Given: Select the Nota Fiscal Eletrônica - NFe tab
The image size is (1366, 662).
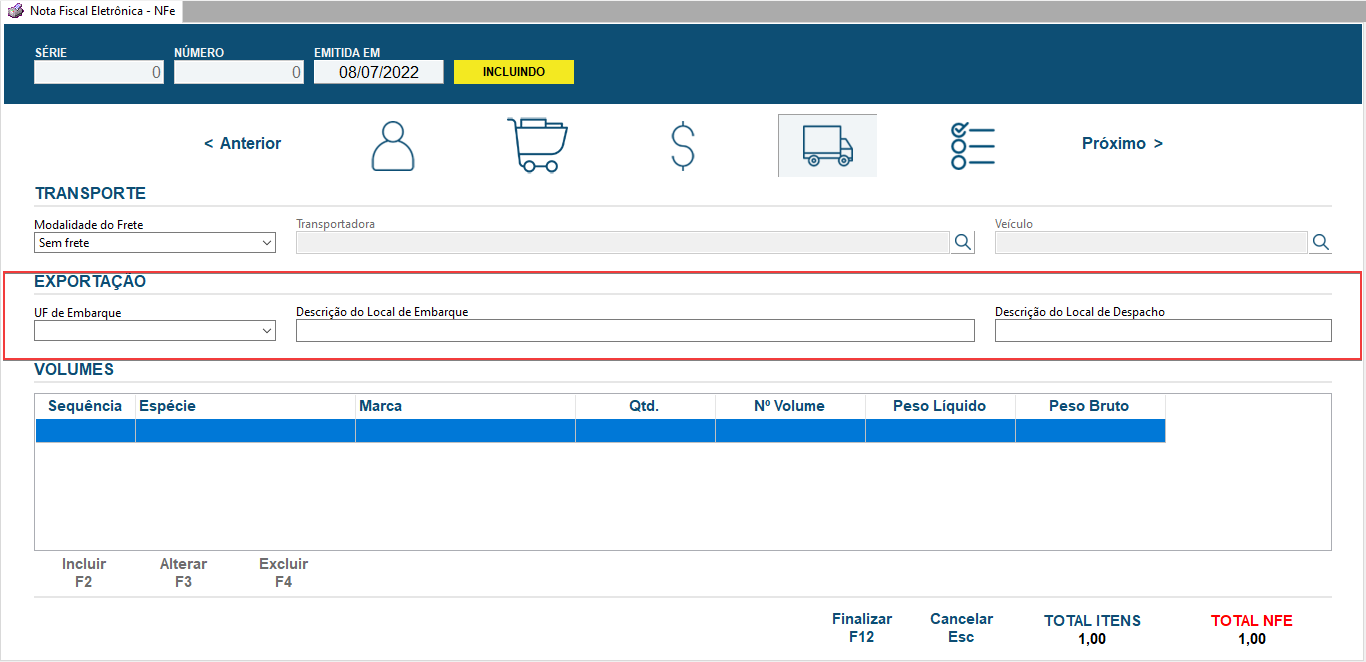Looking at the screenshot, I should pos(92,10).
